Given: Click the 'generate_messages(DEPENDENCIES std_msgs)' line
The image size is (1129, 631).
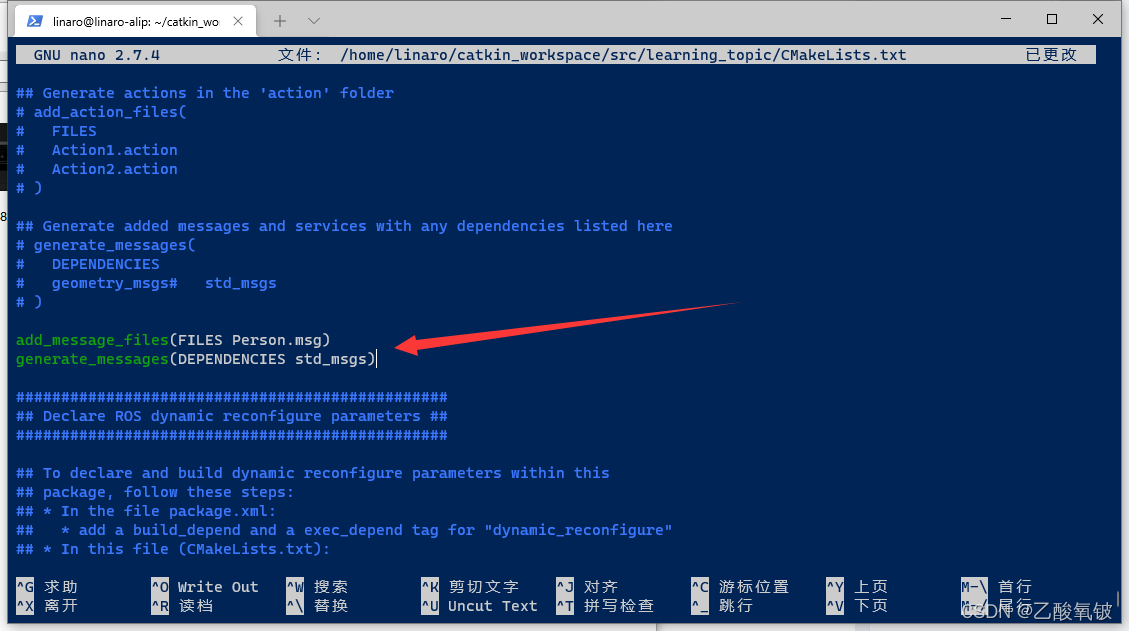Looking at the screenshot, I should 196,359.
